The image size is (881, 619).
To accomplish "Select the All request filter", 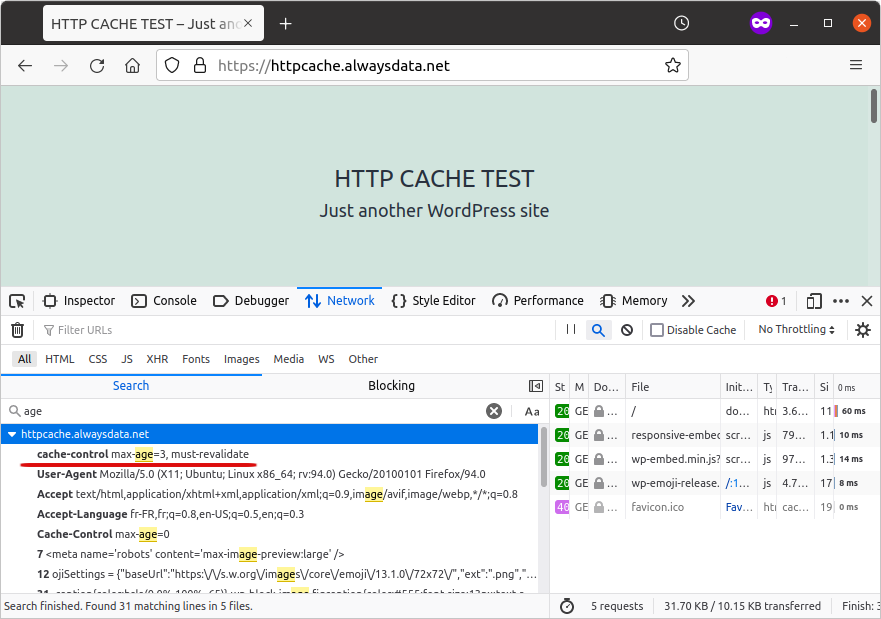I will 25,359.
